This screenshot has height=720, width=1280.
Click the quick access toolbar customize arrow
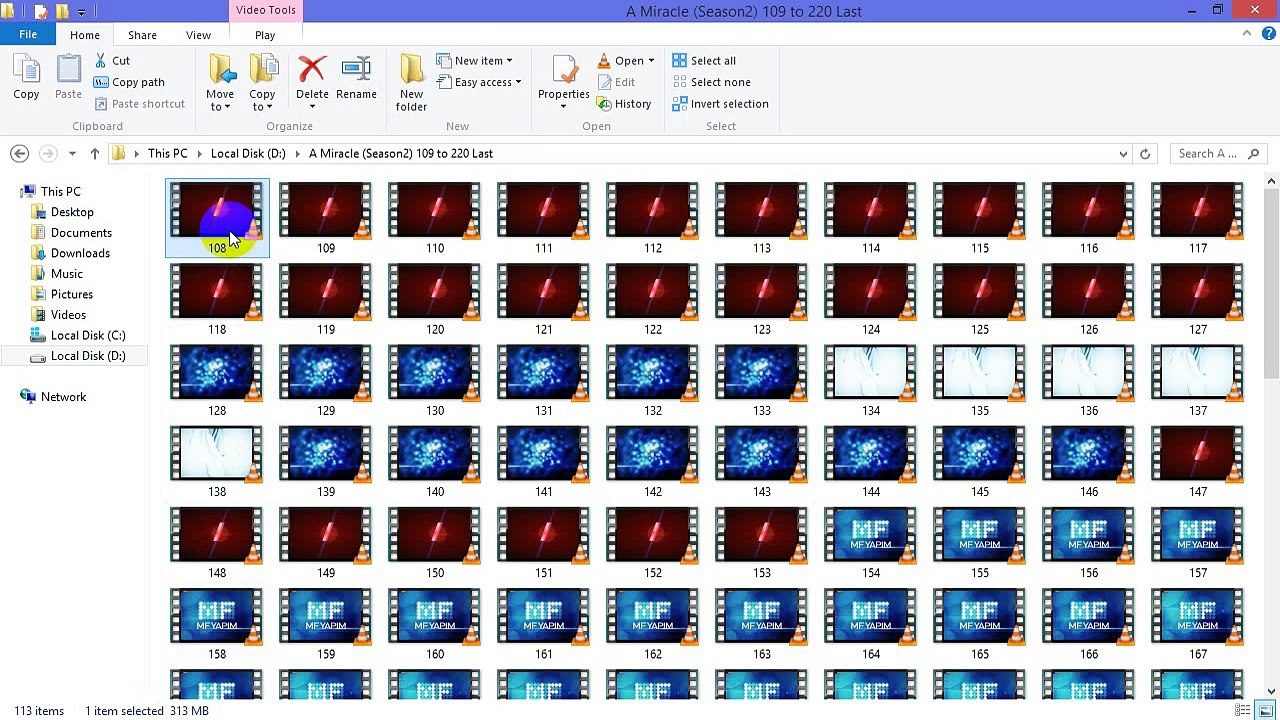[x=82, y=12]
